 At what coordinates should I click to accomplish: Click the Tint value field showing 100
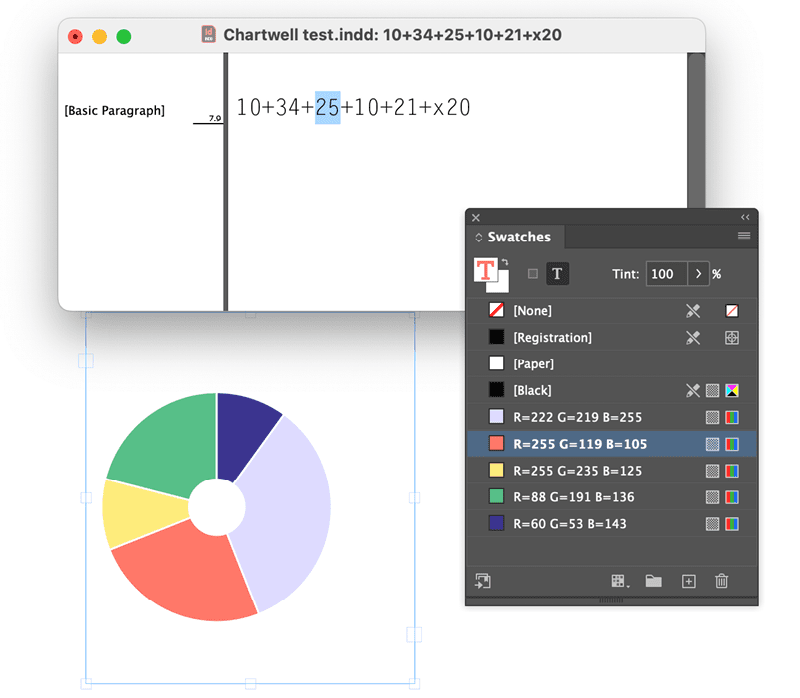pyautogui.click(x=666, y=274)
